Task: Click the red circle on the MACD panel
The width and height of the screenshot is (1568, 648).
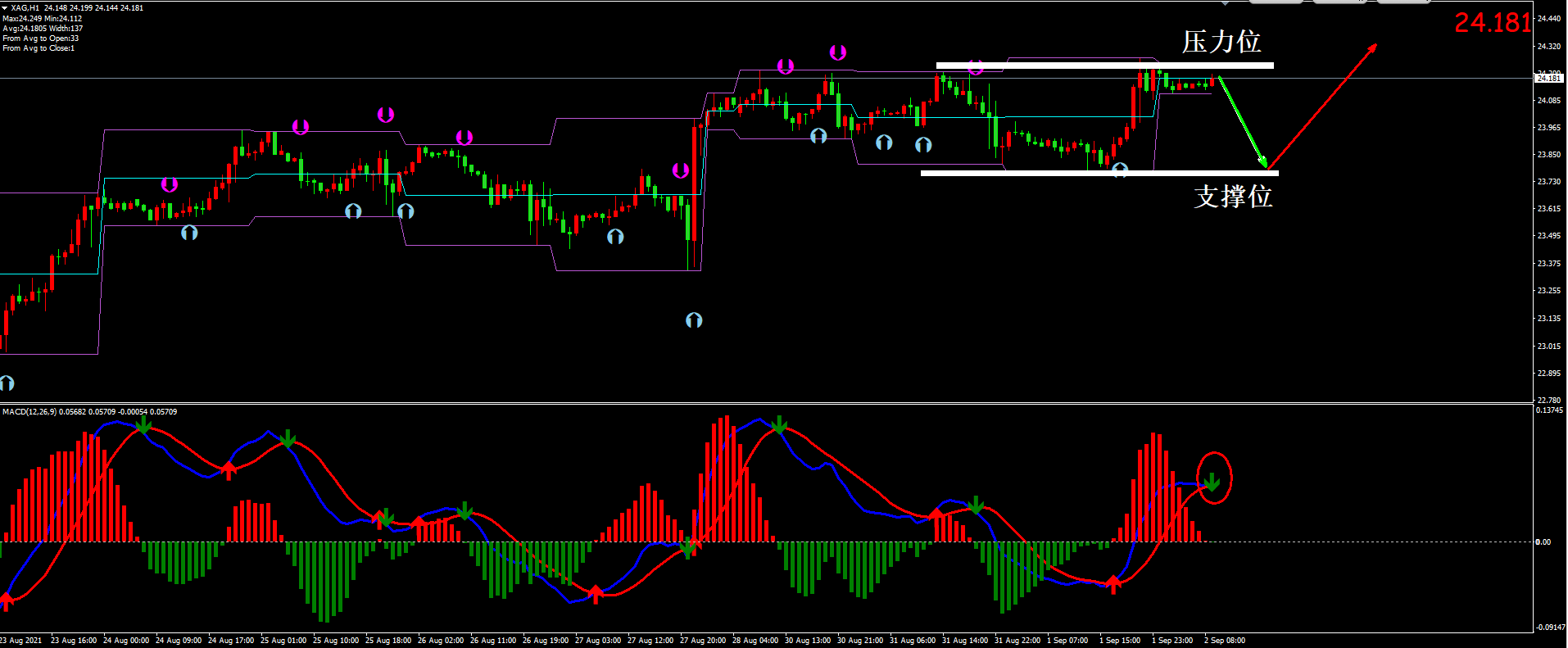Action: (1213, 478)
